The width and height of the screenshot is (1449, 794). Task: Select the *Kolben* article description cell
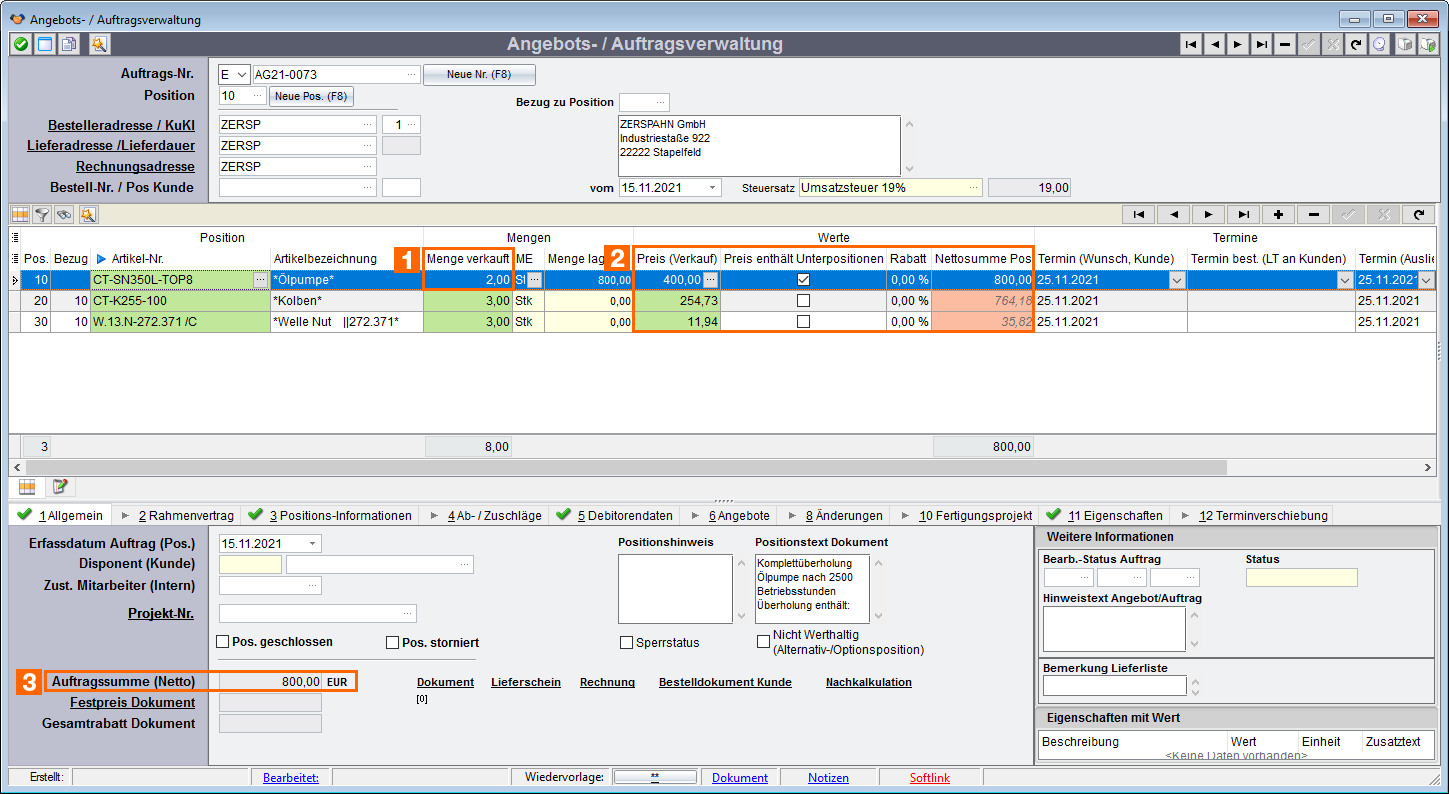coord(347,301)
